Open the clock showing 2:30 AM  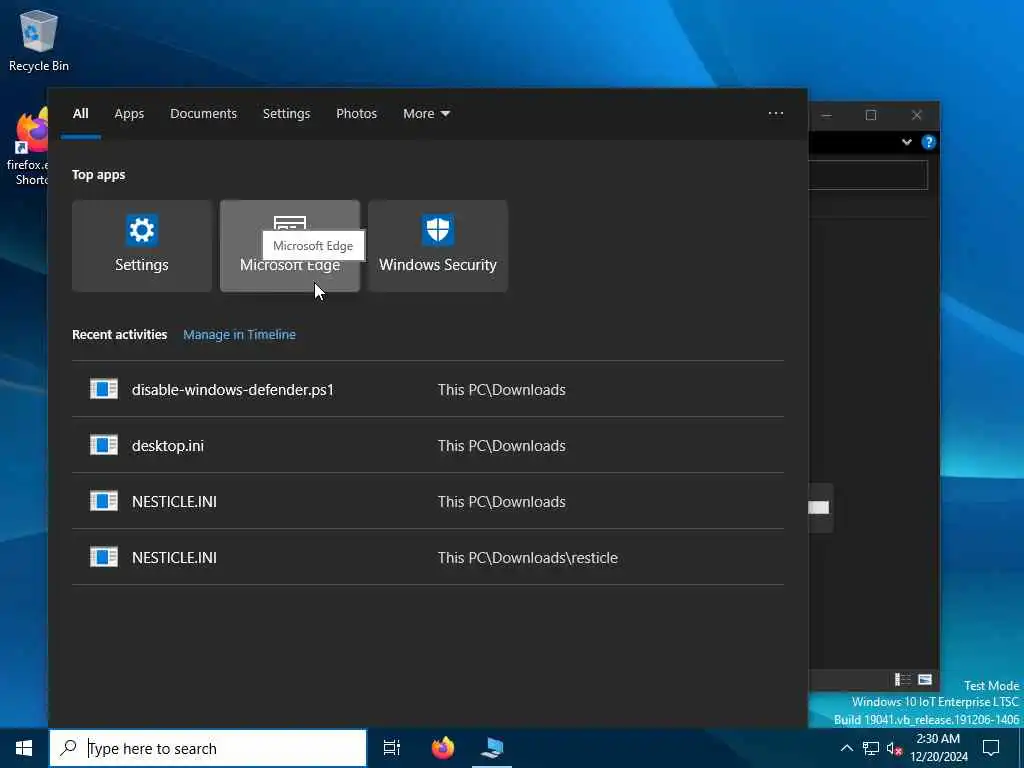click(x=938, y=748)
